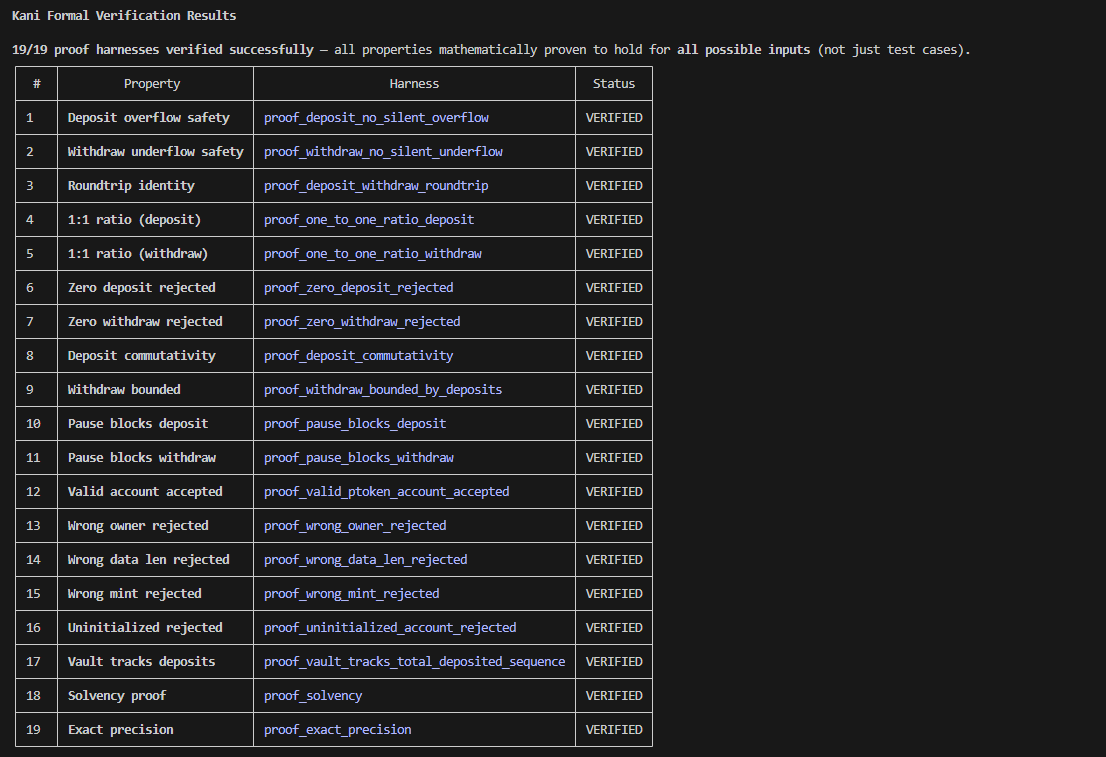Open the proof_withdraw_bounded_by_deposits harness link

(383, 389)
